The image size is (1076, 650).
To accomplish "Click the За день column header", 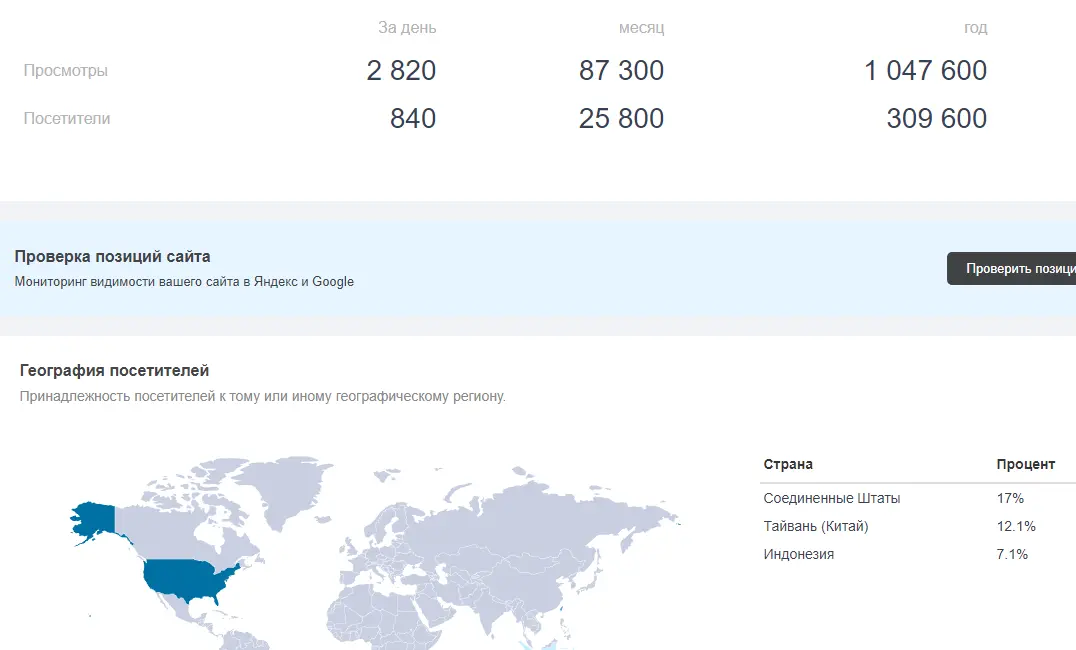I will coord(407,27).
